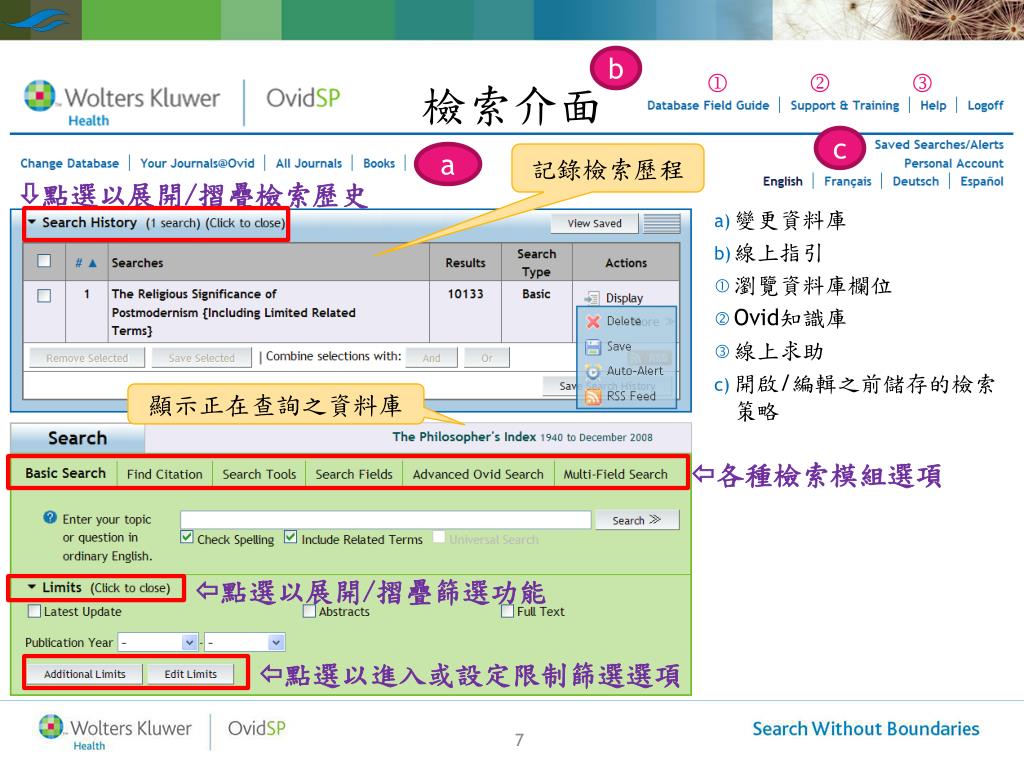The height and width of the screenshot is (768, 1024).
Task: Open the Personal Account link
Action: tap(953, 163)
